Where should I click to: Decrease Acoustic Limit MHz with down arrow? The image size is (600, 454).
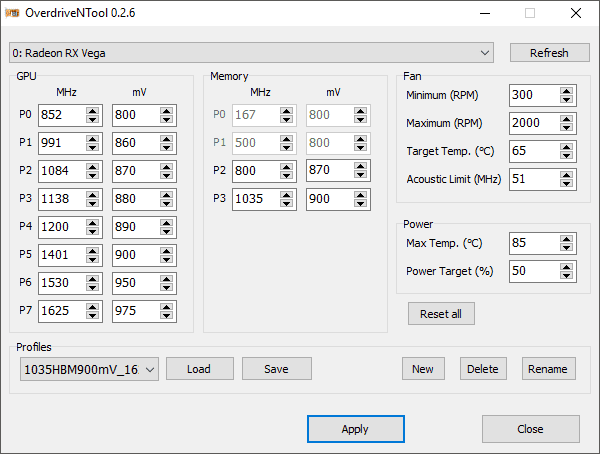click(566, 183)
